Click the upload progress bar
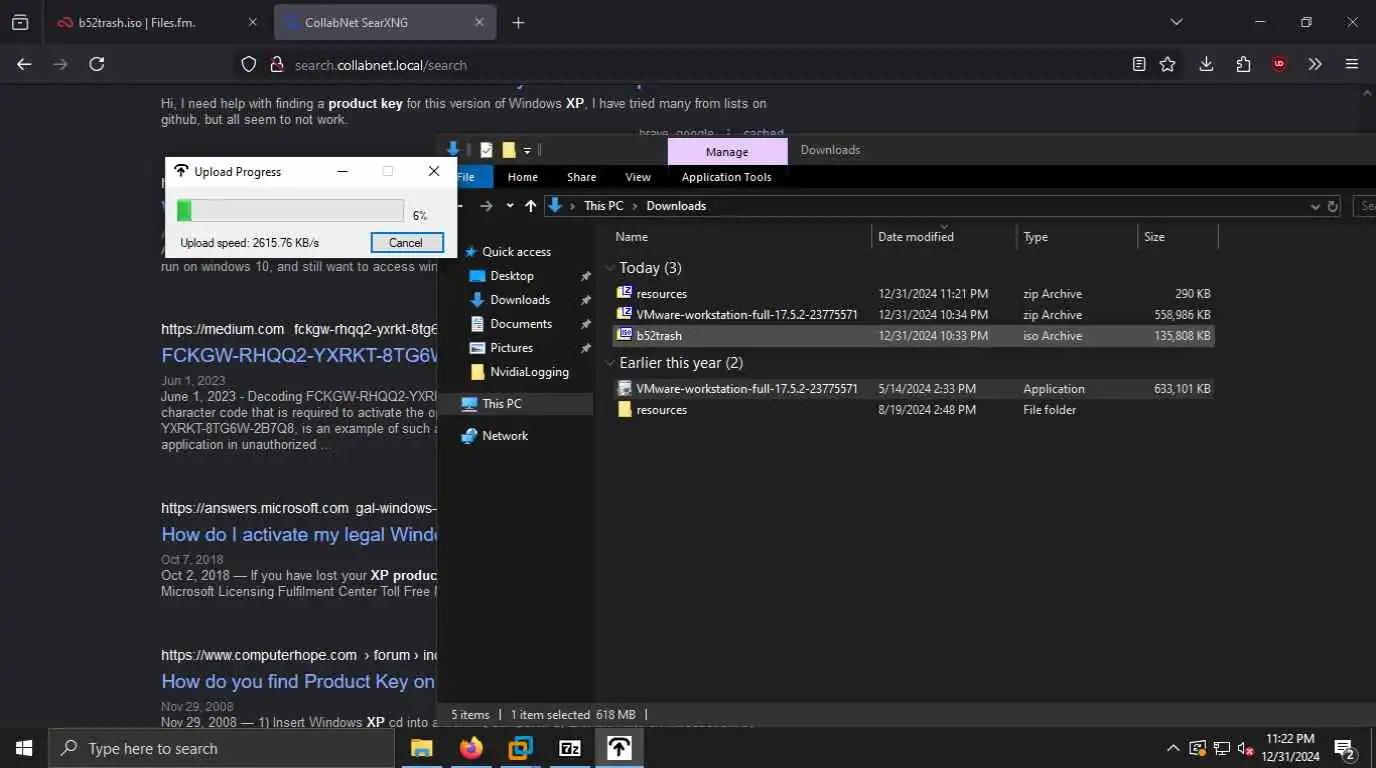Image resolution: width=1376 pixels, height=768 pixels. 290,211
